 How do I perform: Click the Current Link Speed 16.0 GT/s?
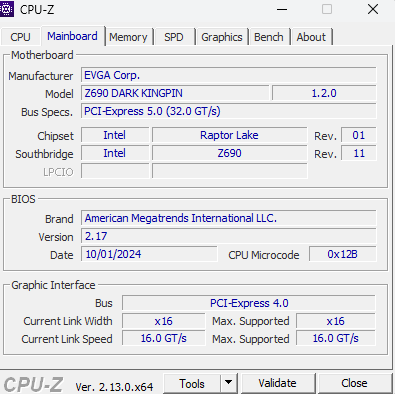163,338
